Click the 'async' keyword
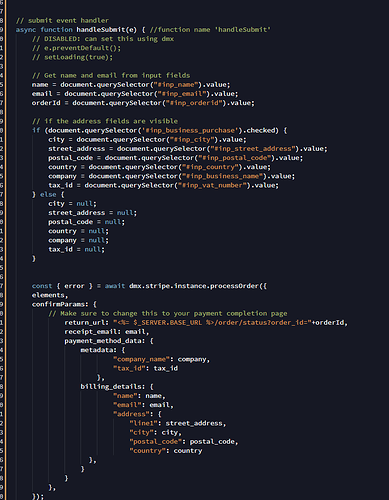389x500 pixels. pos(26,30)
